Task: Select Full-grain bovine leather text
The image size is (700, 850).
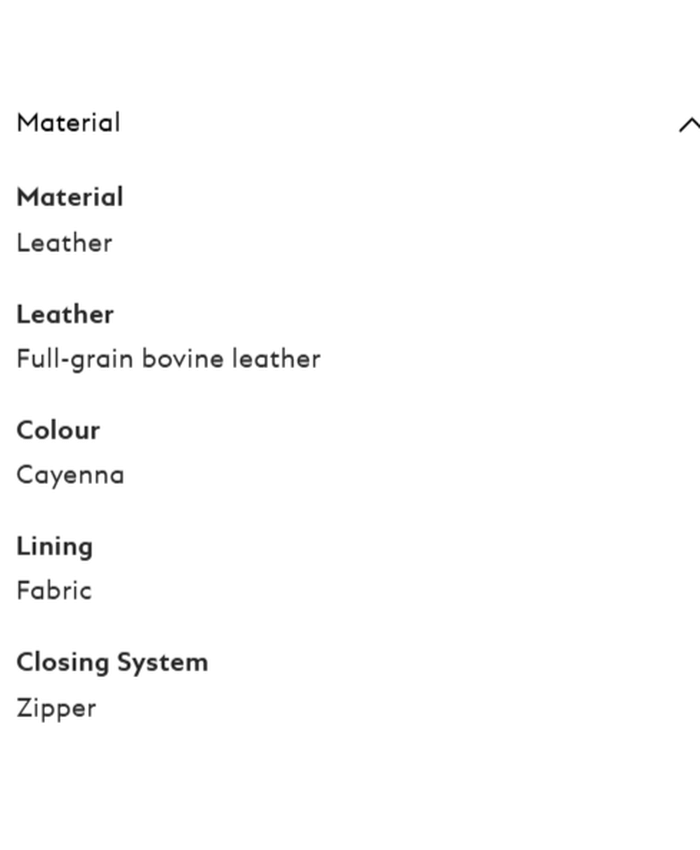Action: 168,359
